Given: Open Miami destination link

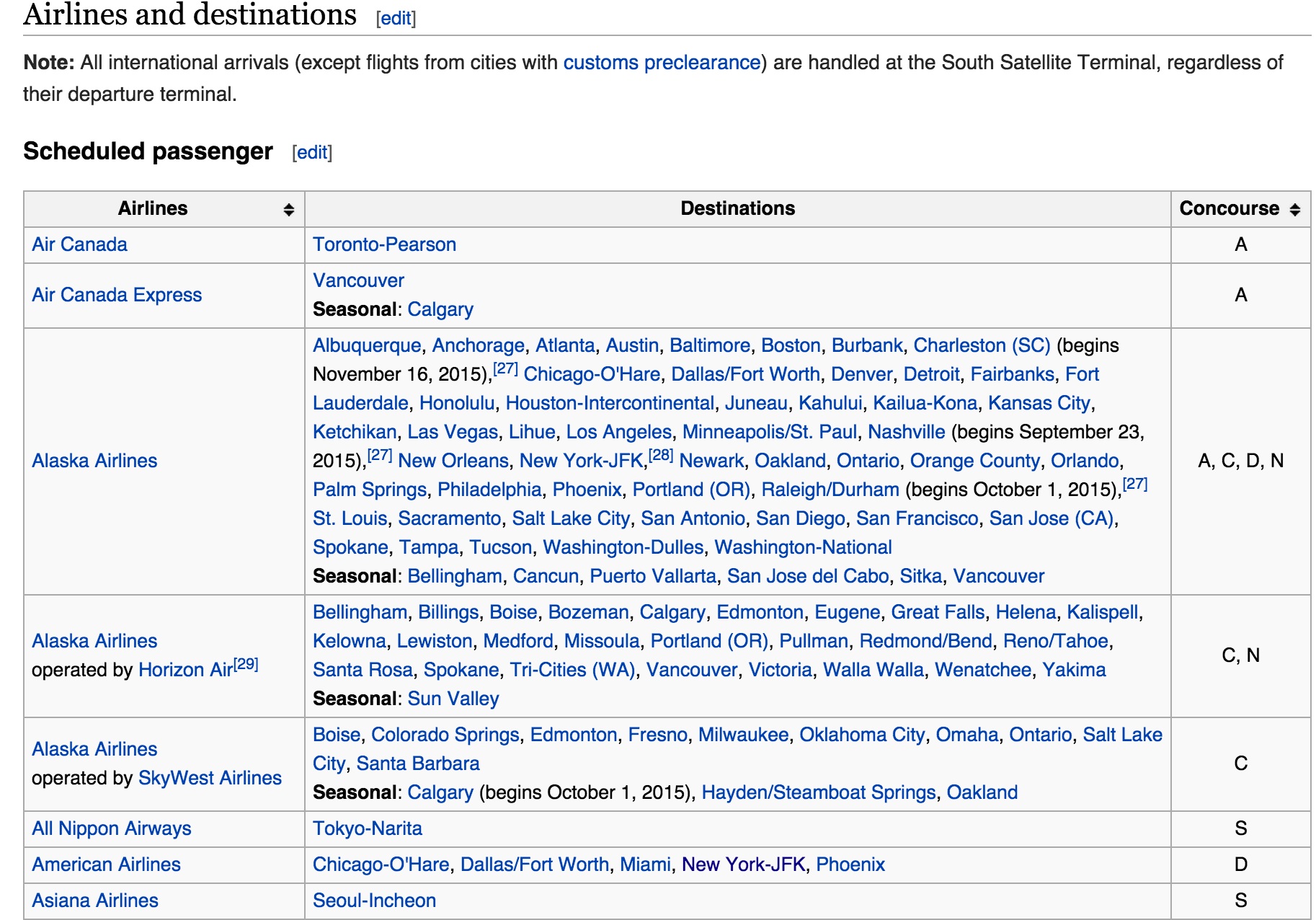Looking at the screenshot, I should [x=645, y=864].
